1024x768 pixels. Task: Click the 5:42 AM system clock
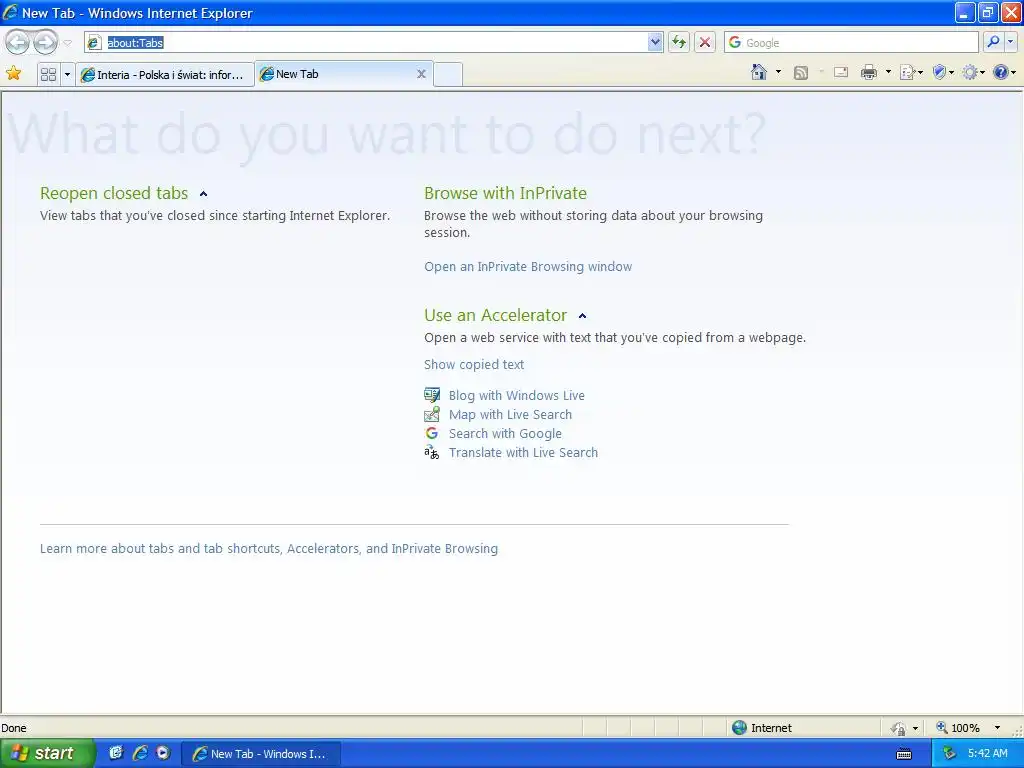(x=987, y=754)
